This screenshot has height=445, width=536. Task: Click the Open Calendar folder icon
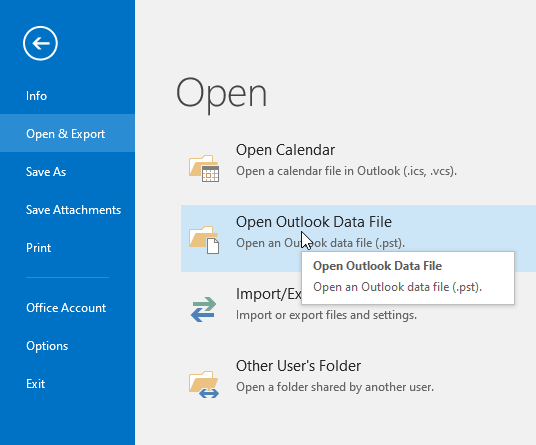[x=204, y=168]
